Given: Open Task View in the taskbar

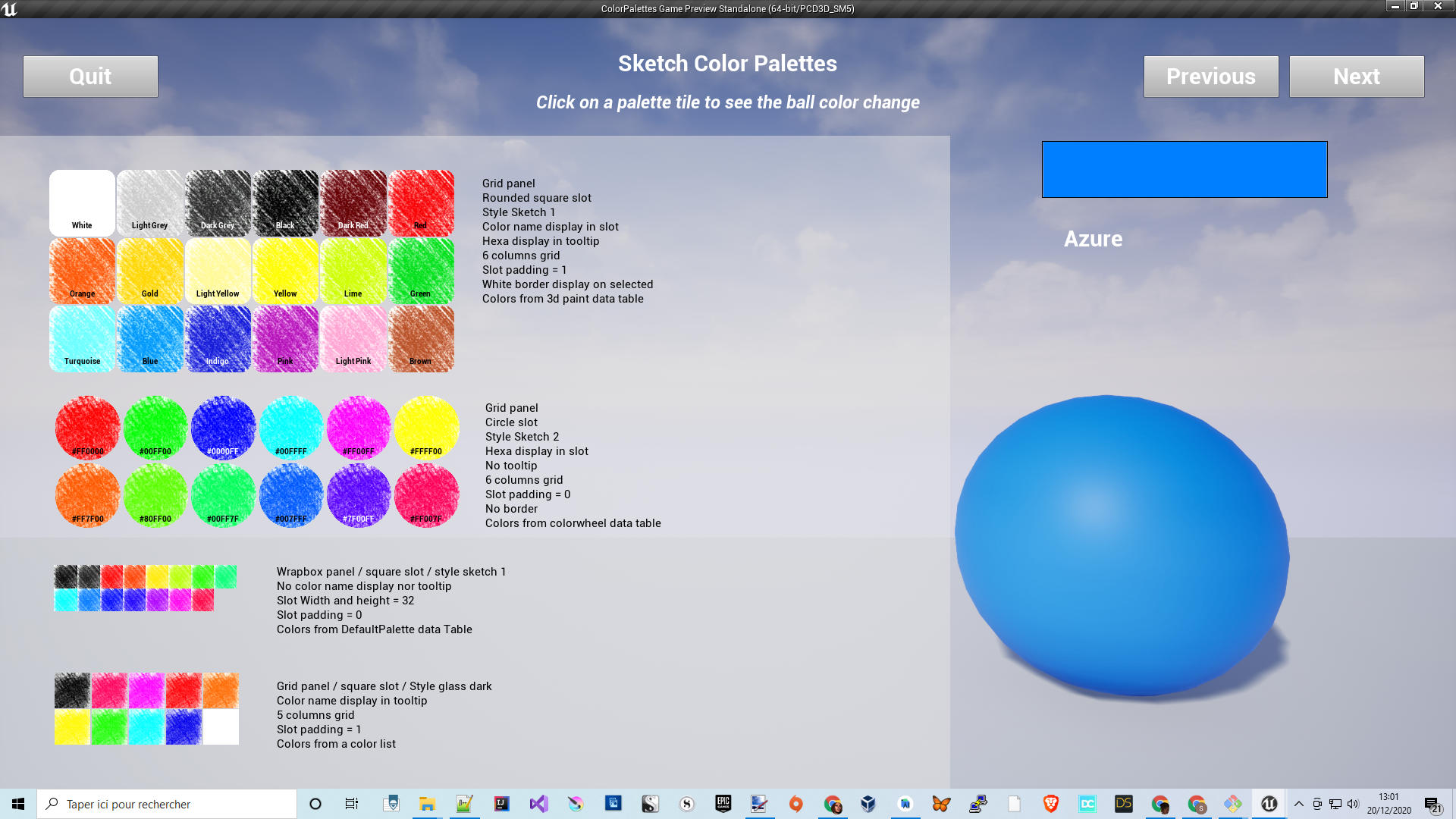Looking at the screenshot, I should (x=352, y=804).
